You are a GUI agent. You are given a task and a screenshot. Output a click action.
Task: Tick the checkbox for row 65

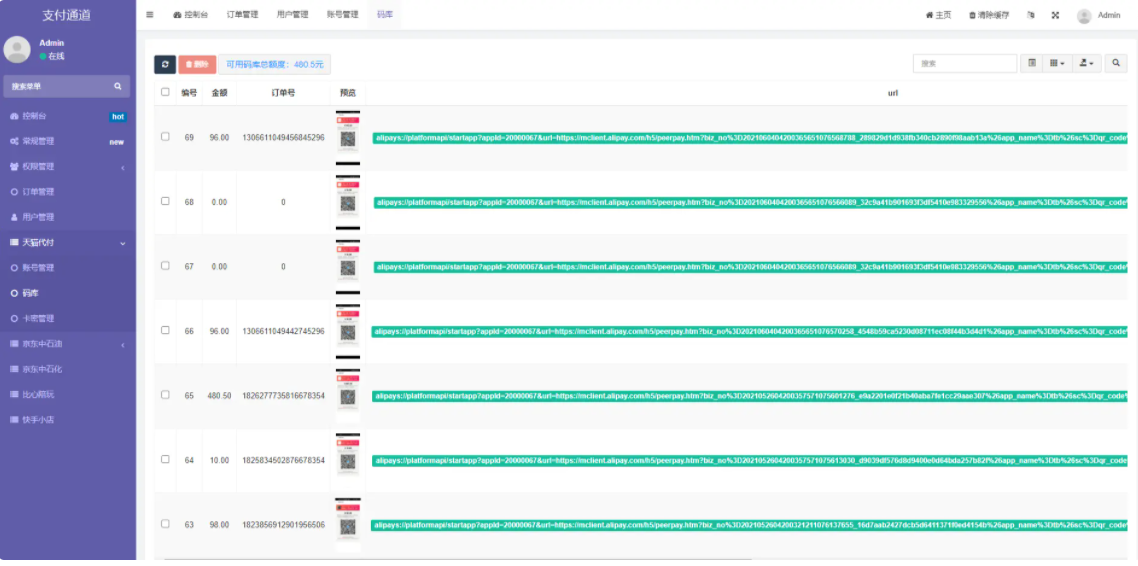click(x=165, y=395)
